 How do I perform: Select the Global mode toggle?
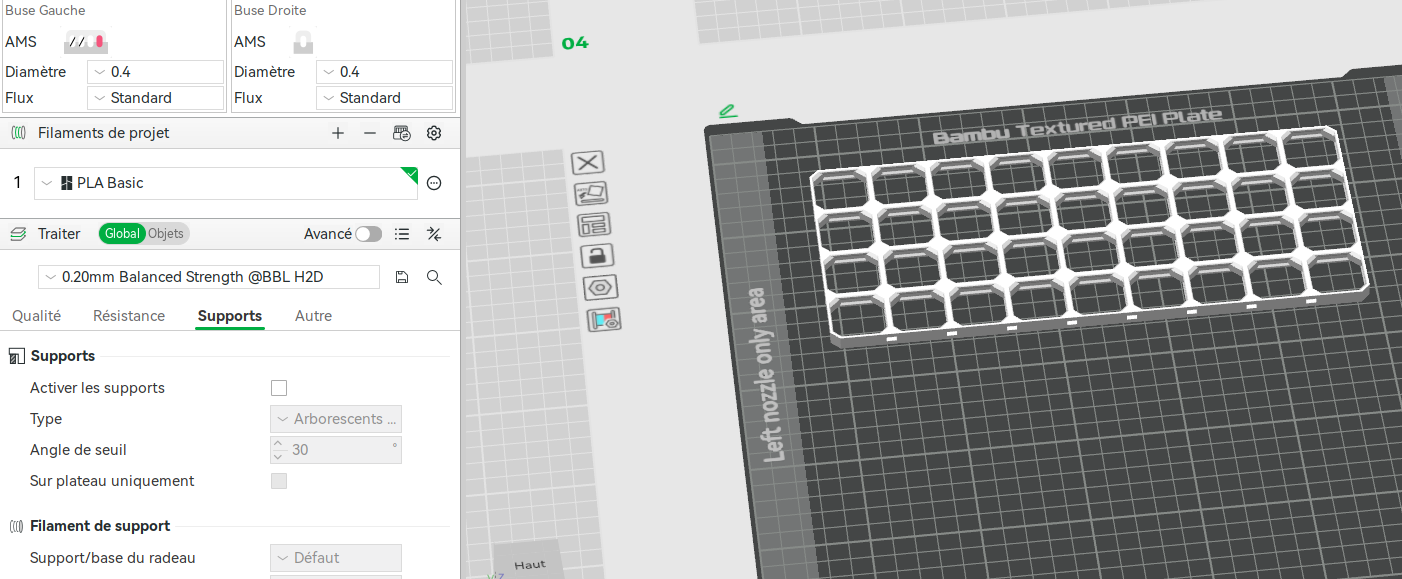click(122, 234)
